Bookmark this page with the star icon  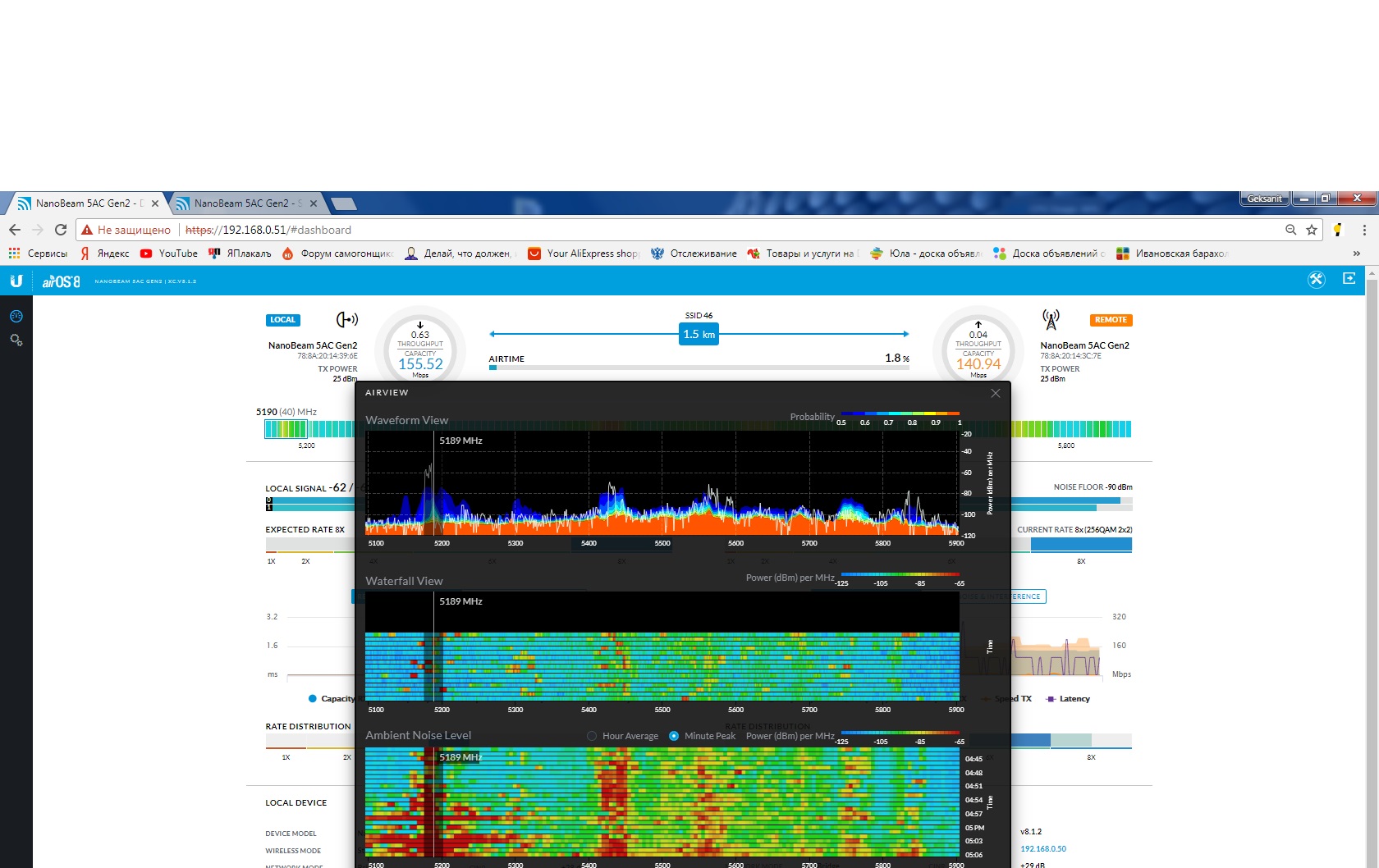(1312, 230)
